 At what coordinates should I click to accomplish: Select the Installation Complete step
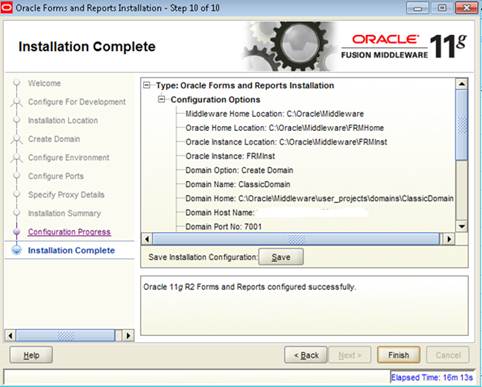71,250
